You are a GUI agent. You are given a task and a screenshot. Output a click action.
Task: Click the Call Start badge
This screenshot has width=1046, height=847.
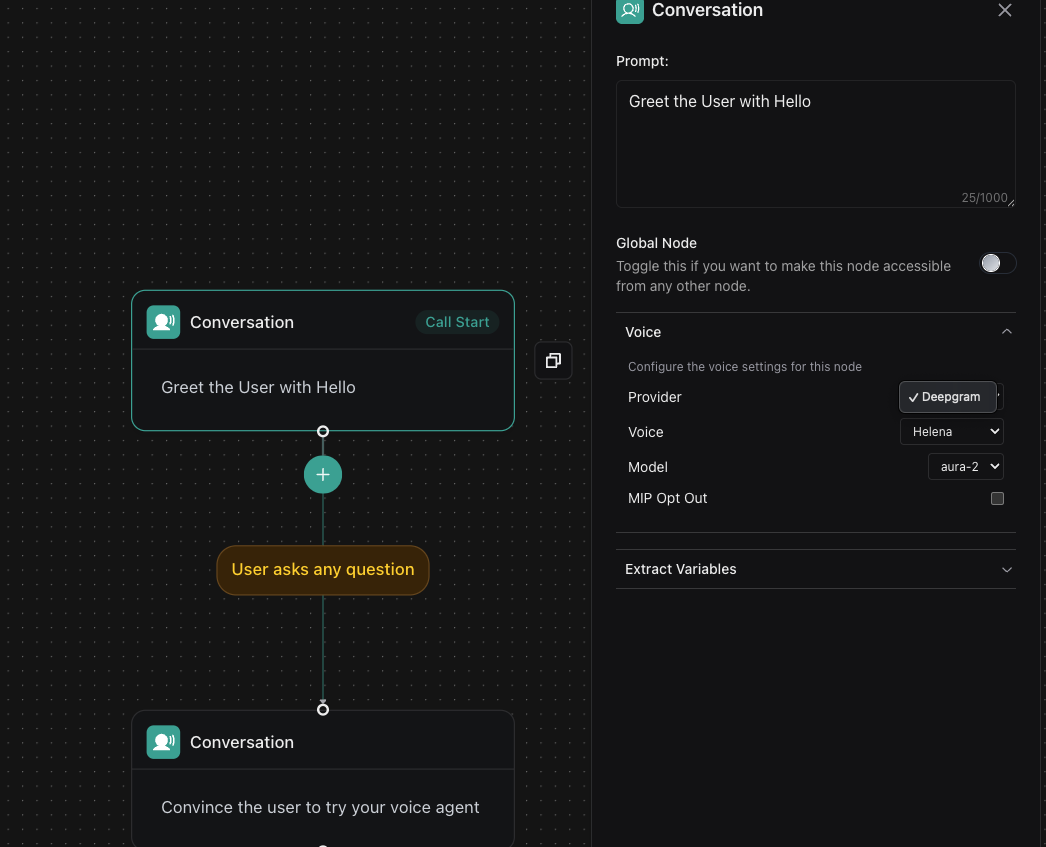coord(457,322)
